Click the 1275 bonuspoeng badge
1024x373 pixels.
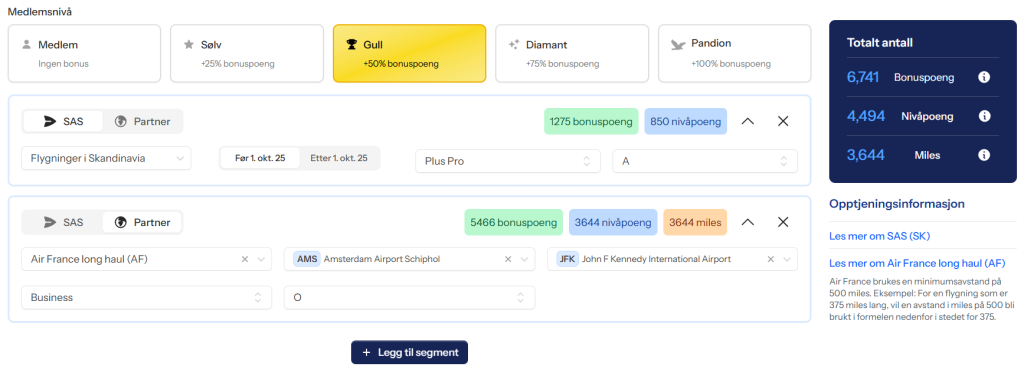pos(591,122)
